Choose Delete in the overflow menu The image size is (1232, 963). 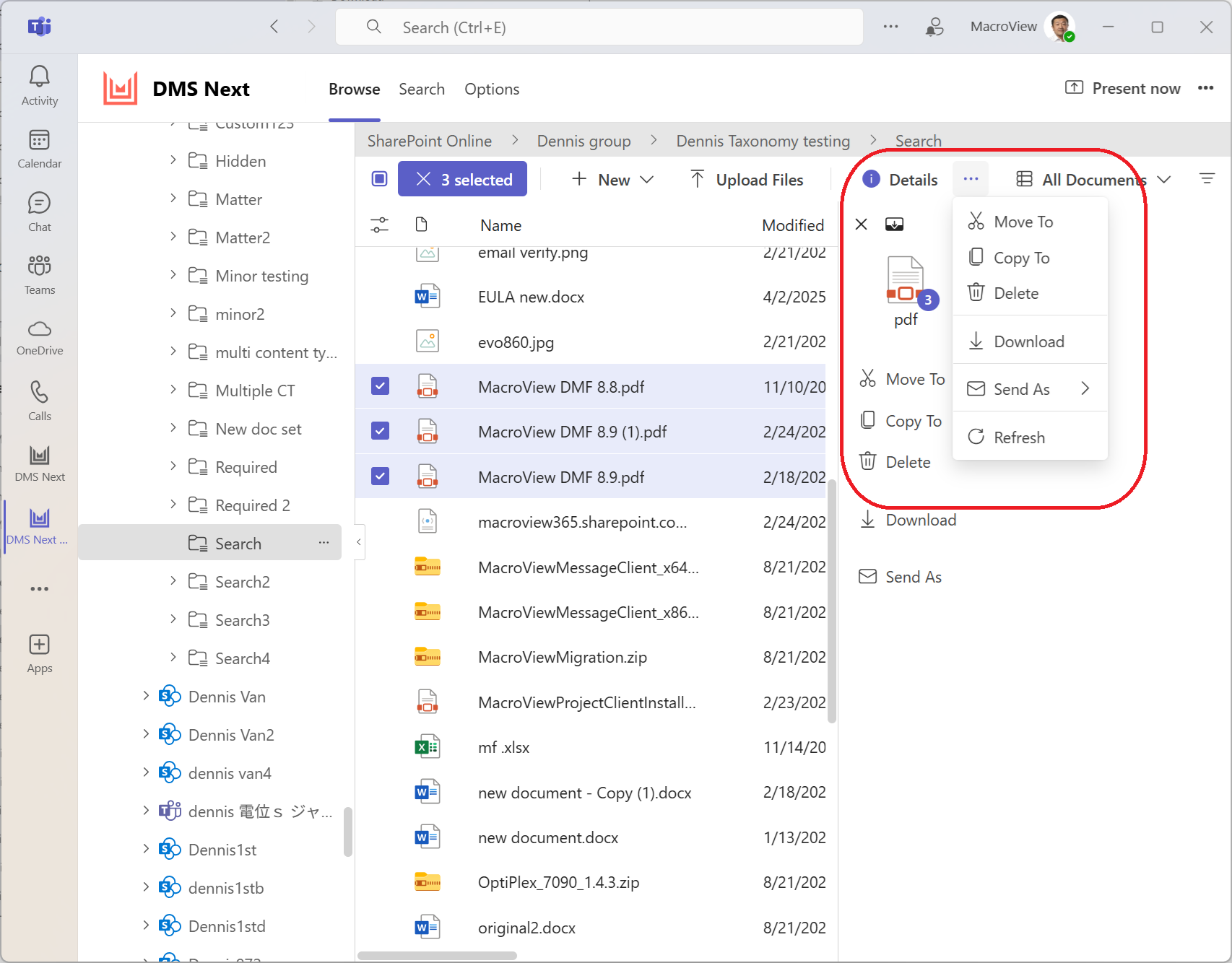(1030, 292)
